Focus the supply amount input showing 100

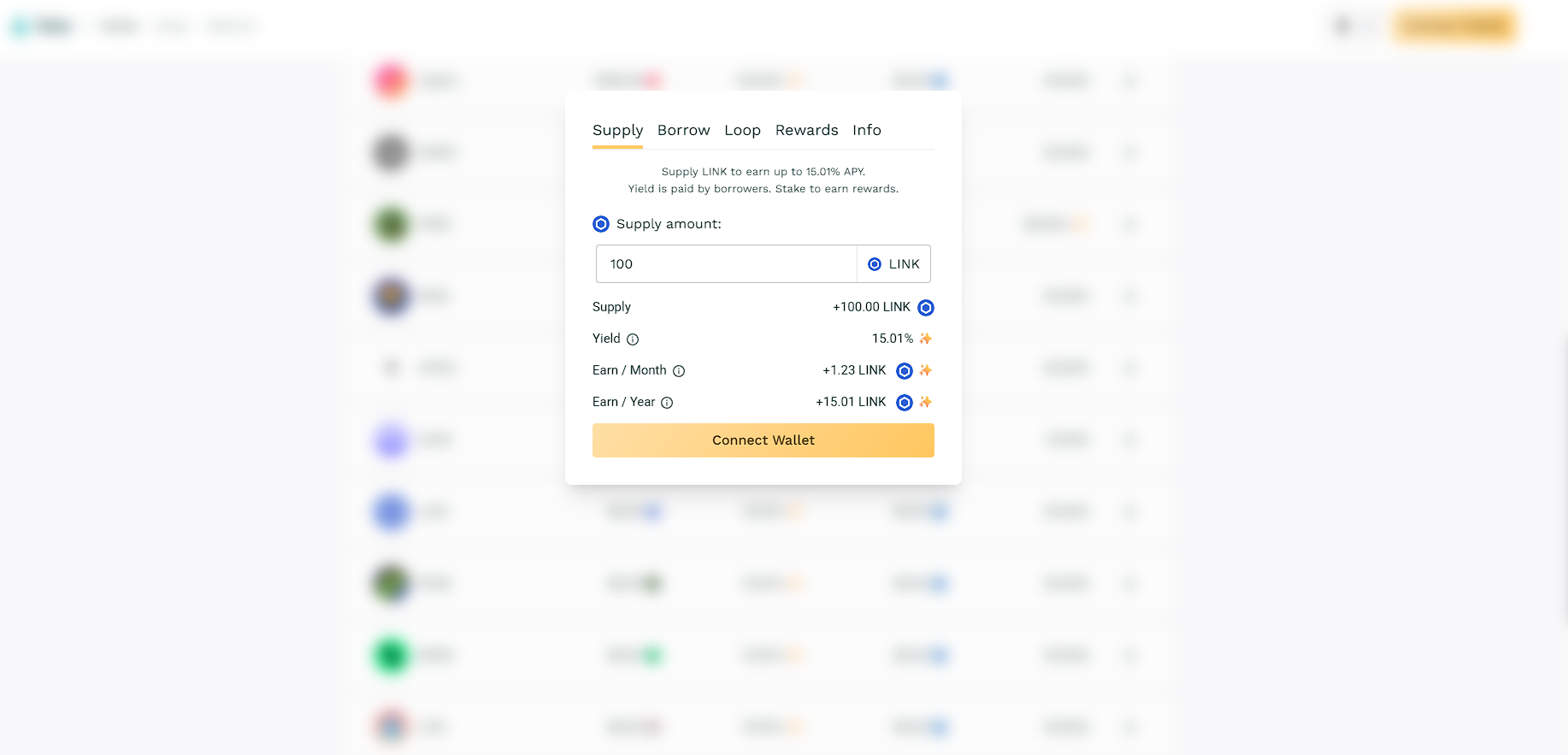click(727, 264)
